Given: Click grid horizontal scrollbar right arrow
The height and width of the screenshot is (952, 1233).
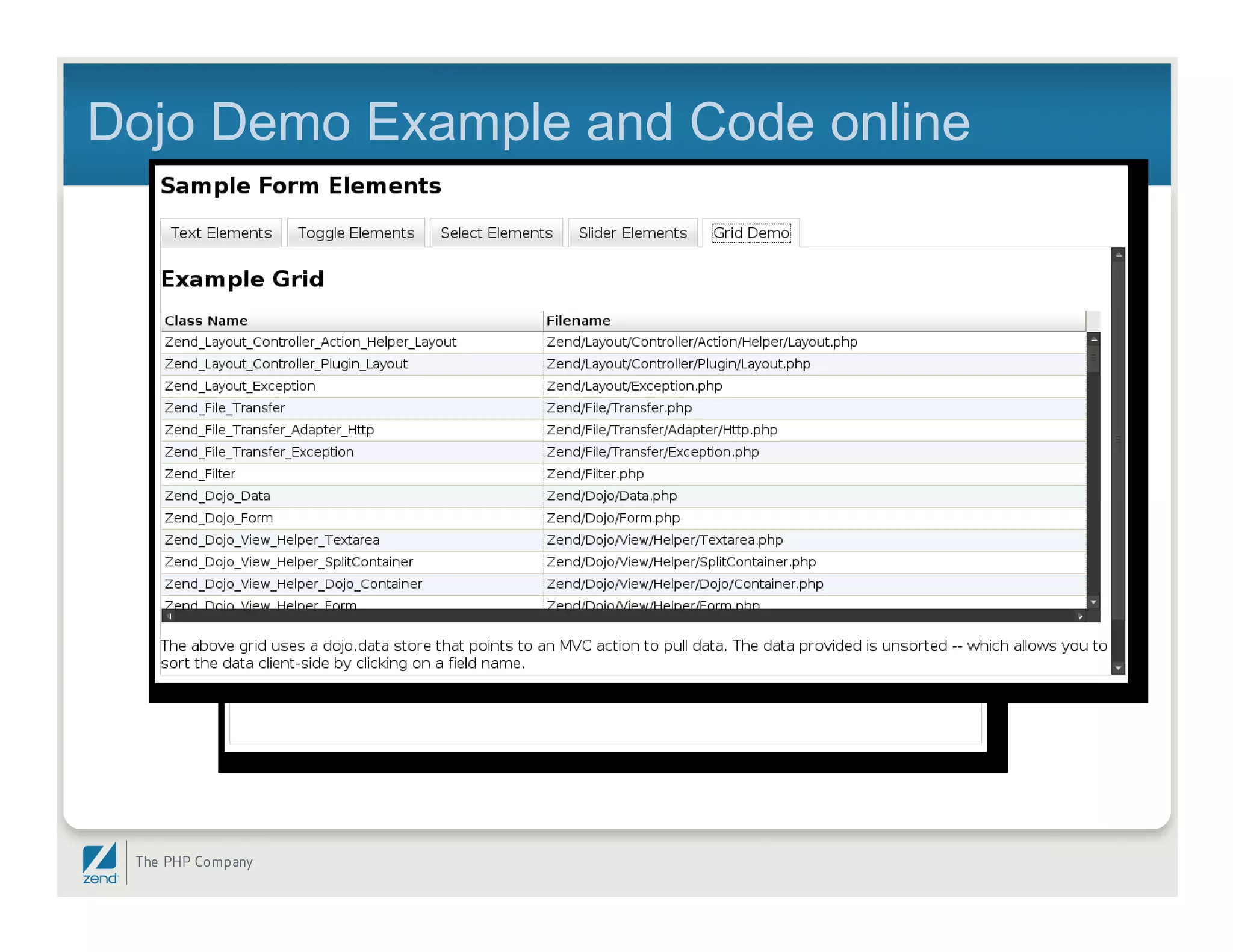Looking at the screenshot, I should (x=1080, y=616).
